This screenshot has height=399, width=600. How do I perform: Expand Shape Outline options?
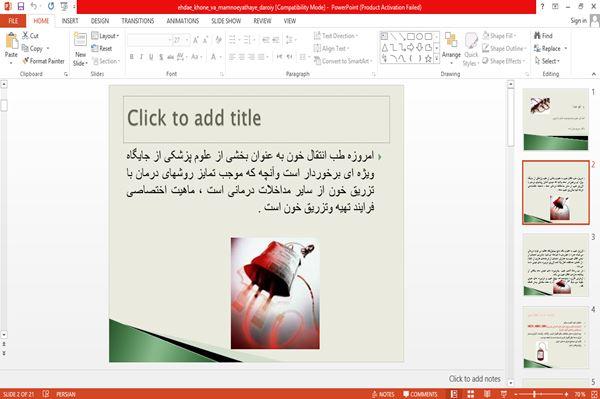click(x=504, y=48)
